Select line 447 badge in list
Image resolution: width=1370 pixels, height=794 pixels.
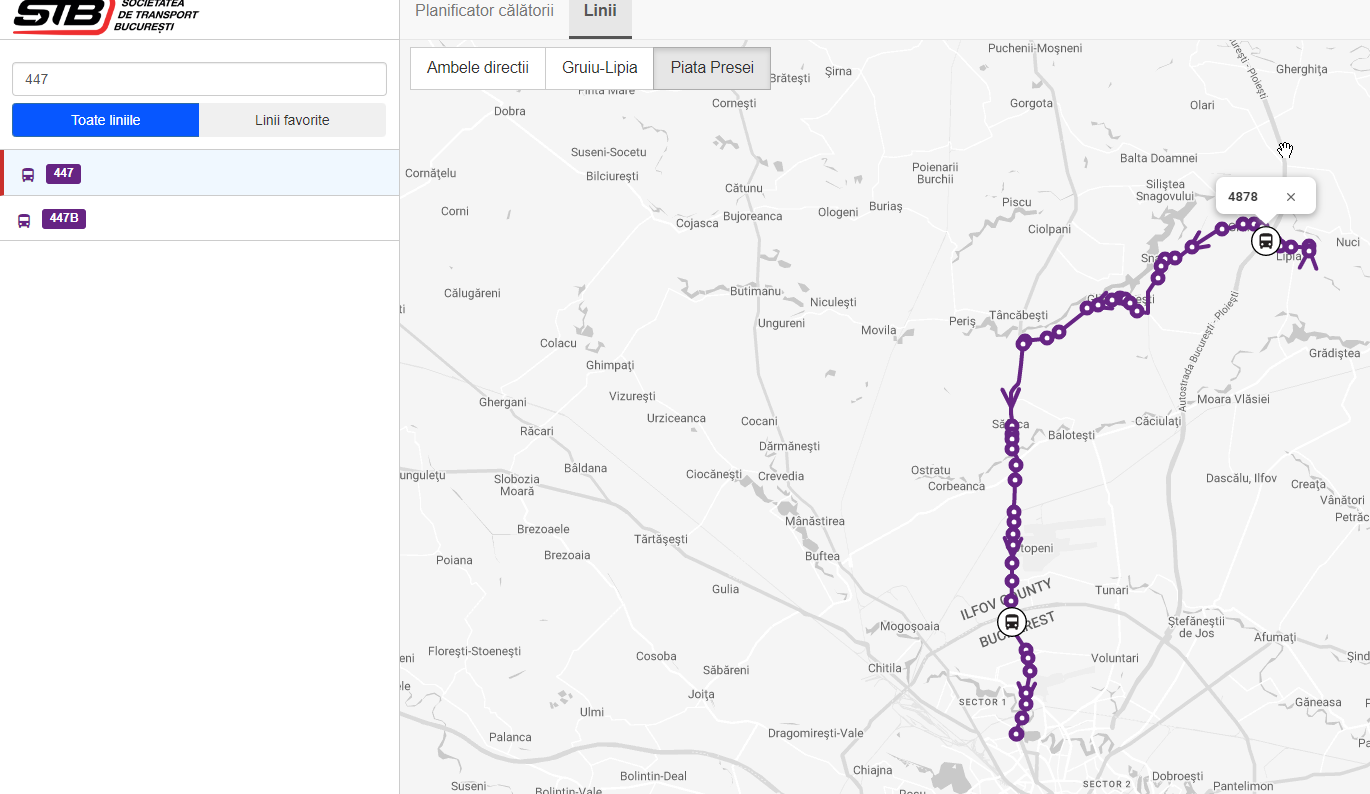[x=63, y=173]
